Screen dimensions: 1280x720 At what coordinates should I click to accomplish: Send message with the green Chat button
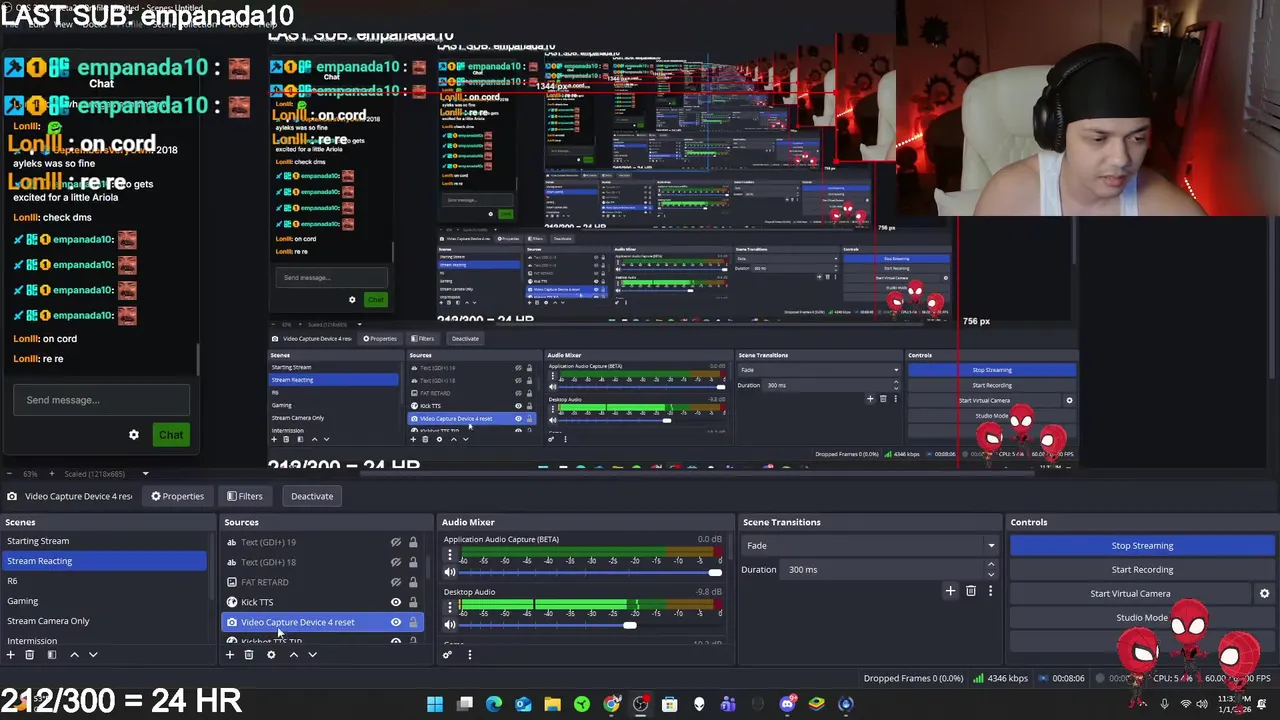171,435
